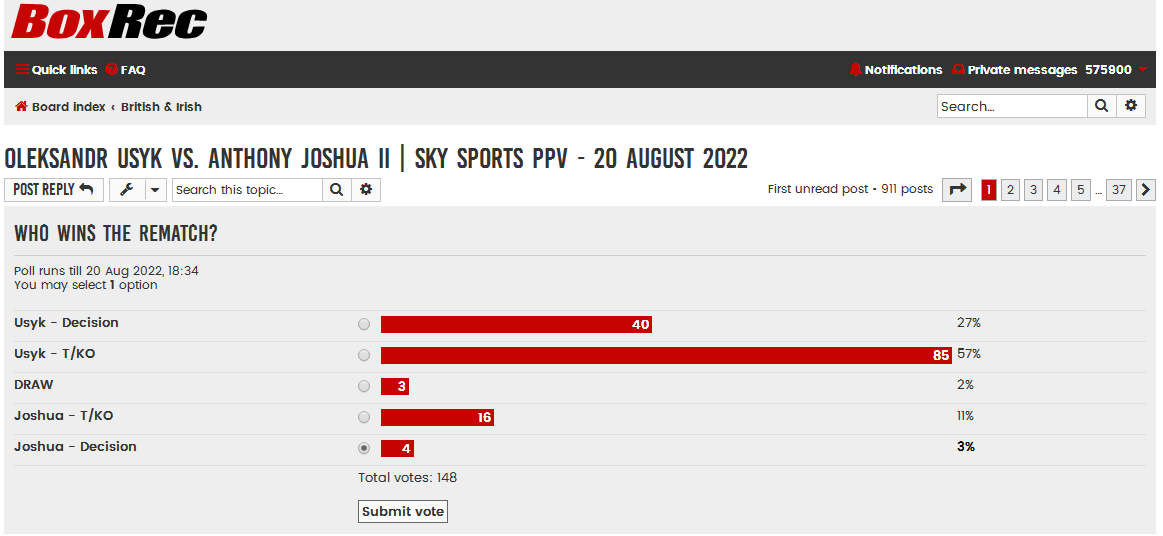Open the FAQ help icon link
The width and height of the screenshot is (1163, 536).
[125, 70]
